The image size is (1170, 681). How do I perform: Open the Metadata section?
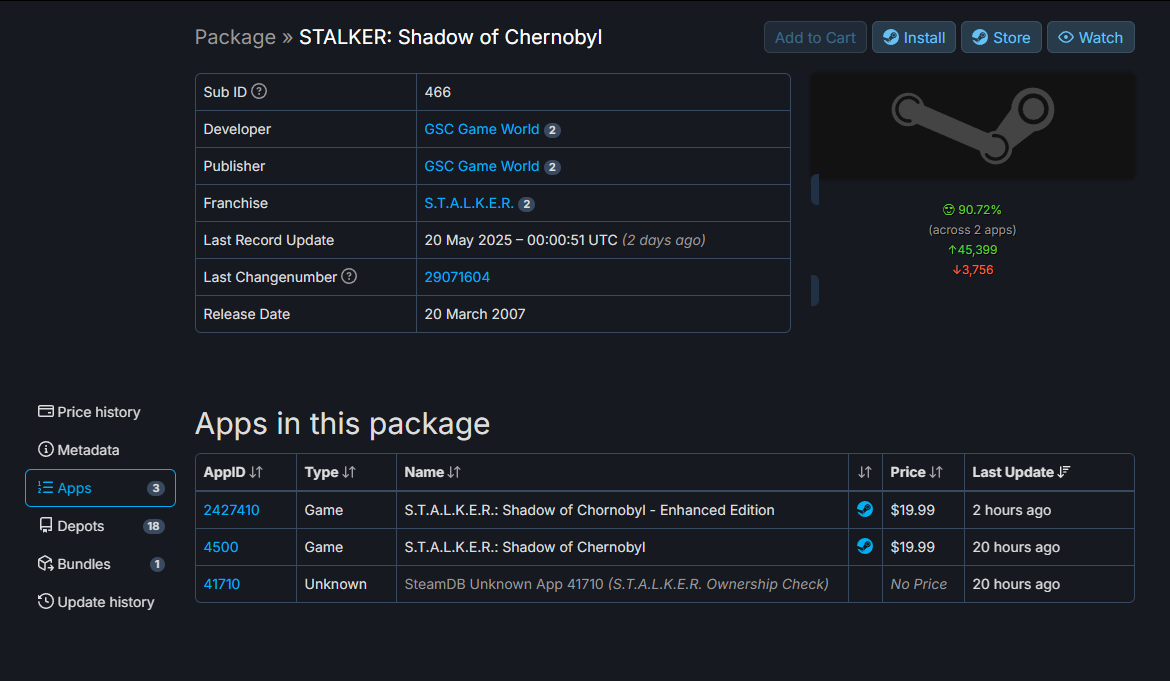pyautogui.click(x=79, y=450)
